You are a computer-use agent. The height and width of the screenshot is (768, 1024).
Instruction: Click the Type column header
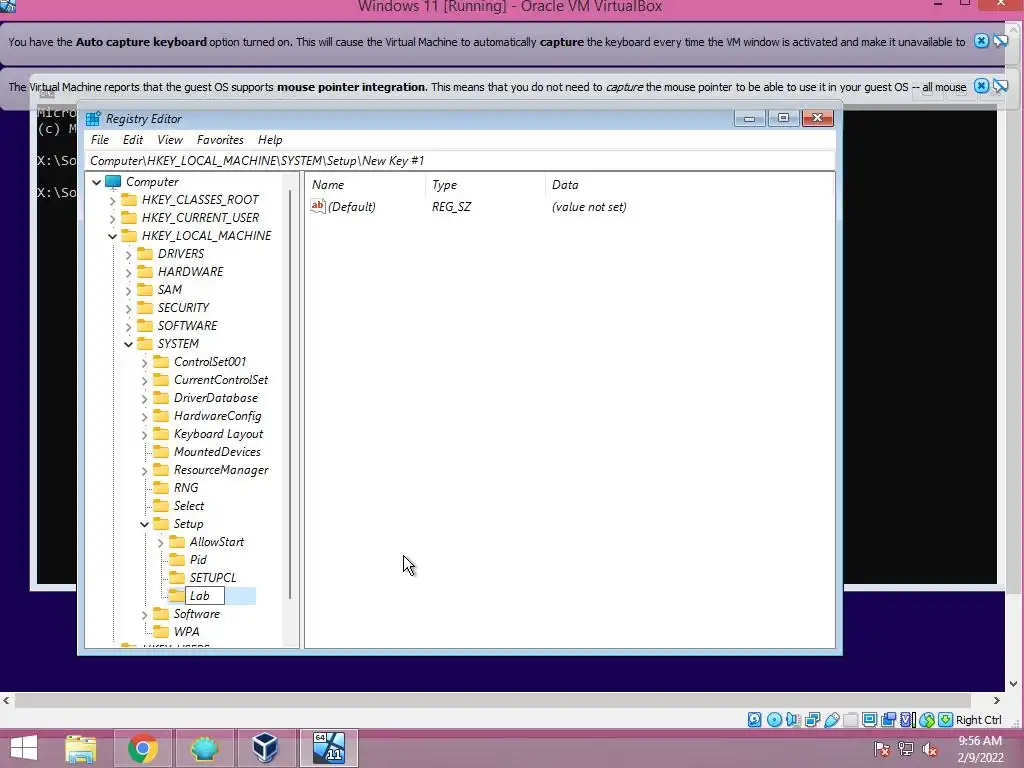pos(485,185)
